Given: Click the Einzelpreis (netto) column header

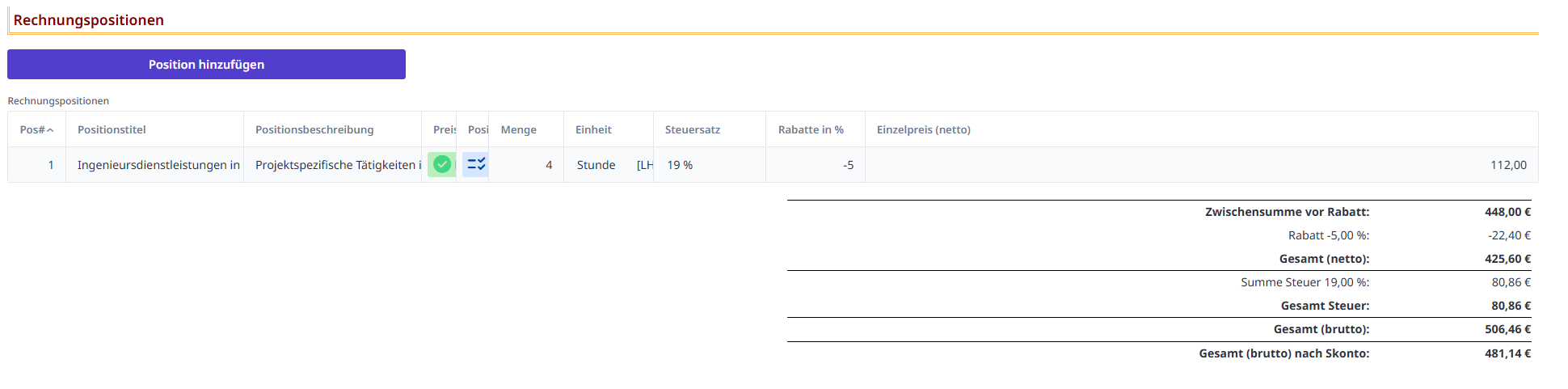Looking at the screenshot, I should point(923,130).
